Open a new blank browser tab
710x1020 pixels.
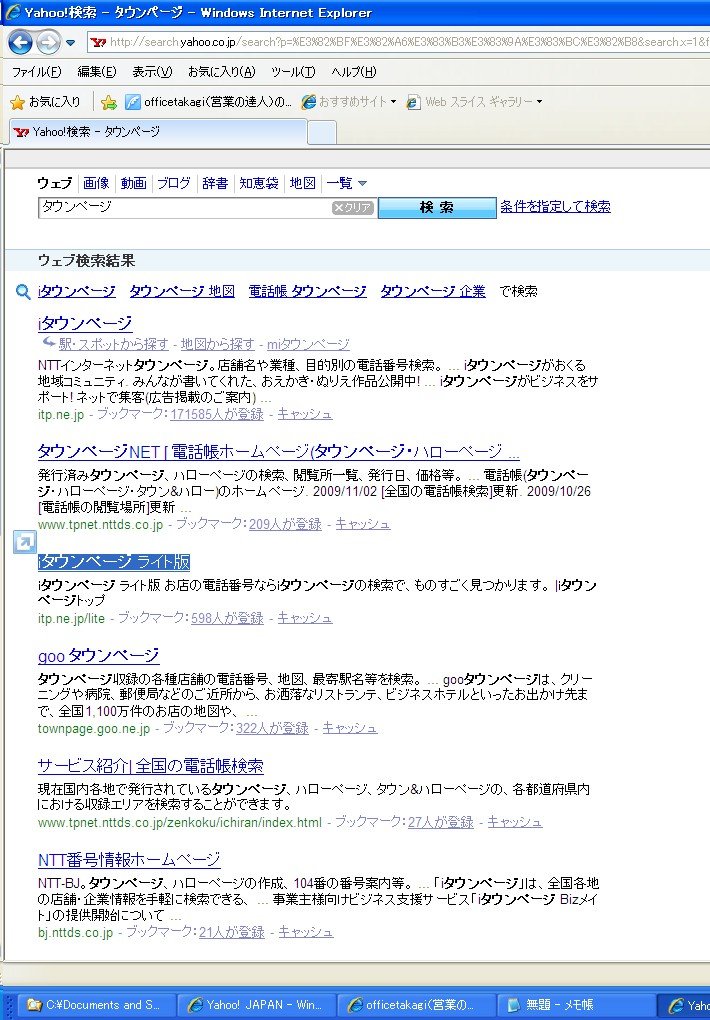321,133
